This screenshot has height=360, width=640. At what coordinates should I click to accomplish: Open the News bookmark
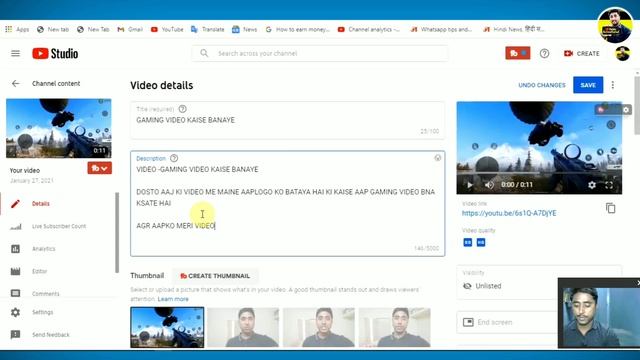(x=244, y=29)
